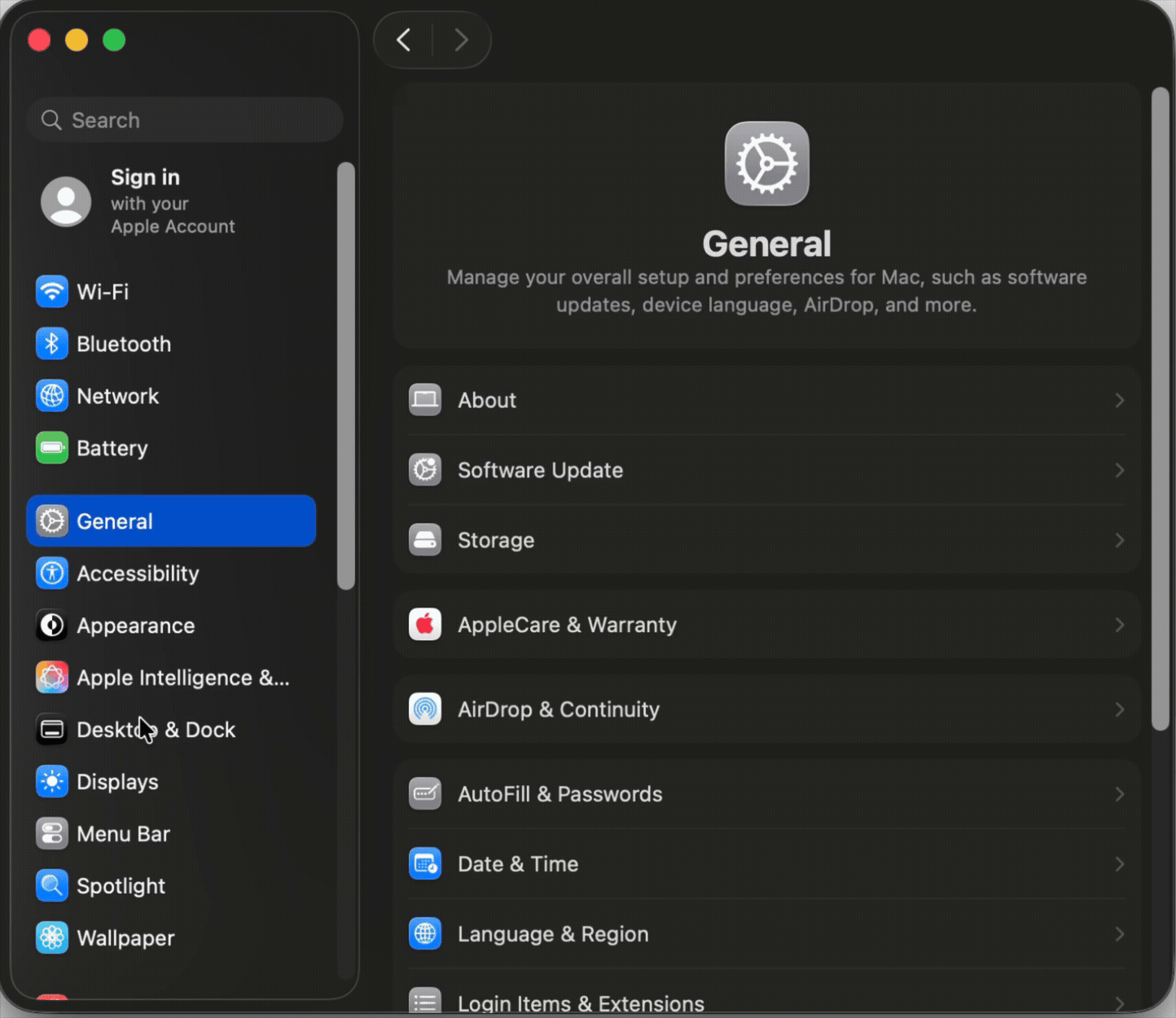Click the AutoFill & Passwords row chevron
The width and height of the screenshot is (1176, 1018).
pyautogui.click(x=1120, y=794)
